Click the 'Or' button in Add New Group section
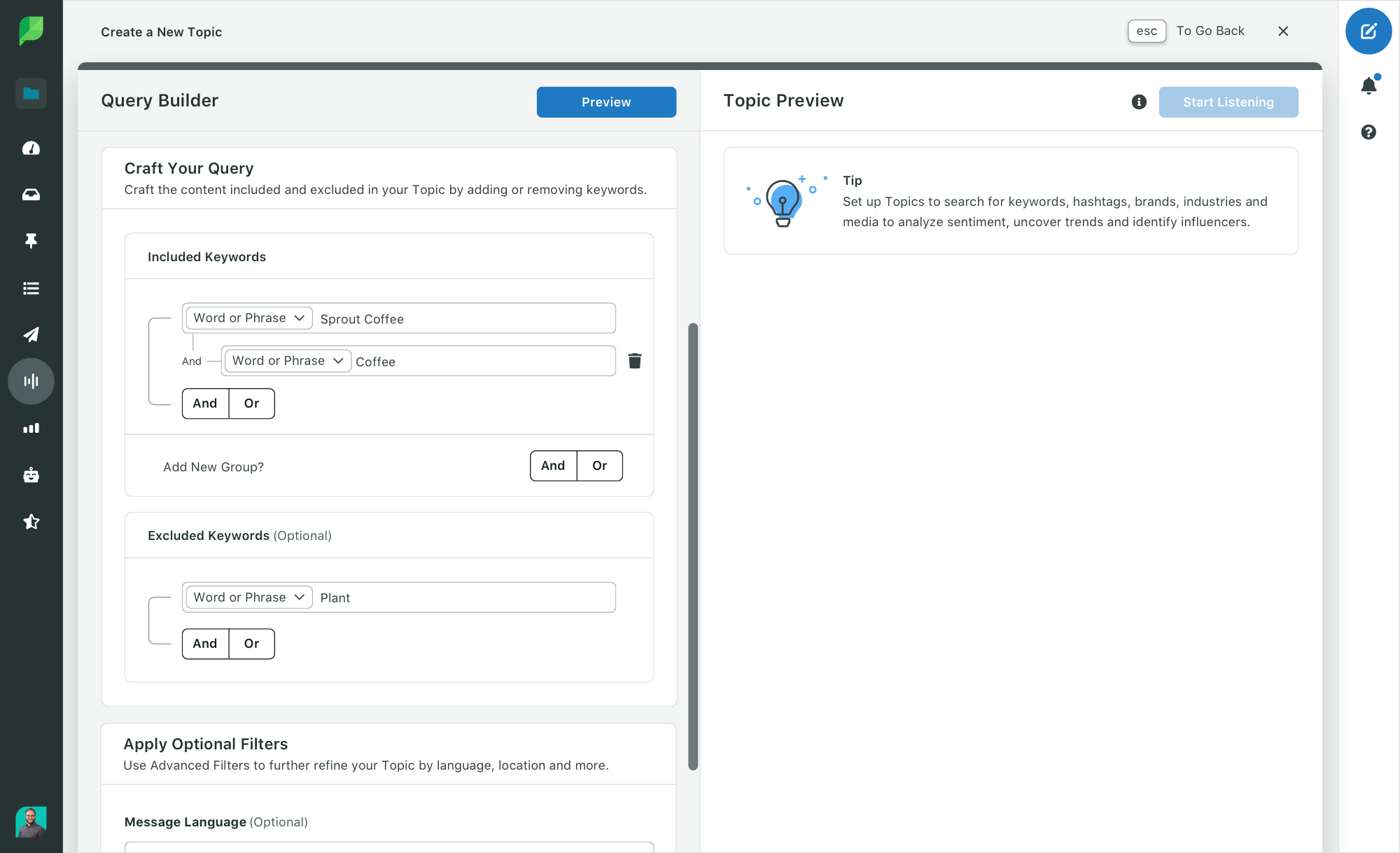 [600, 465]
